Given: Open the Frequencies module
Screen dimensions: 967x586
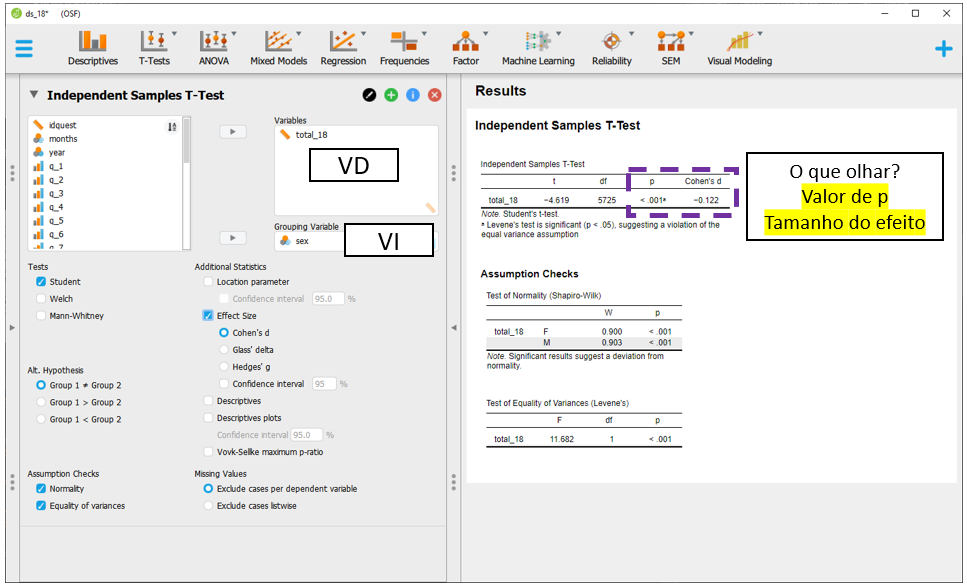Looking at the screenshot, I should (404, 49).
